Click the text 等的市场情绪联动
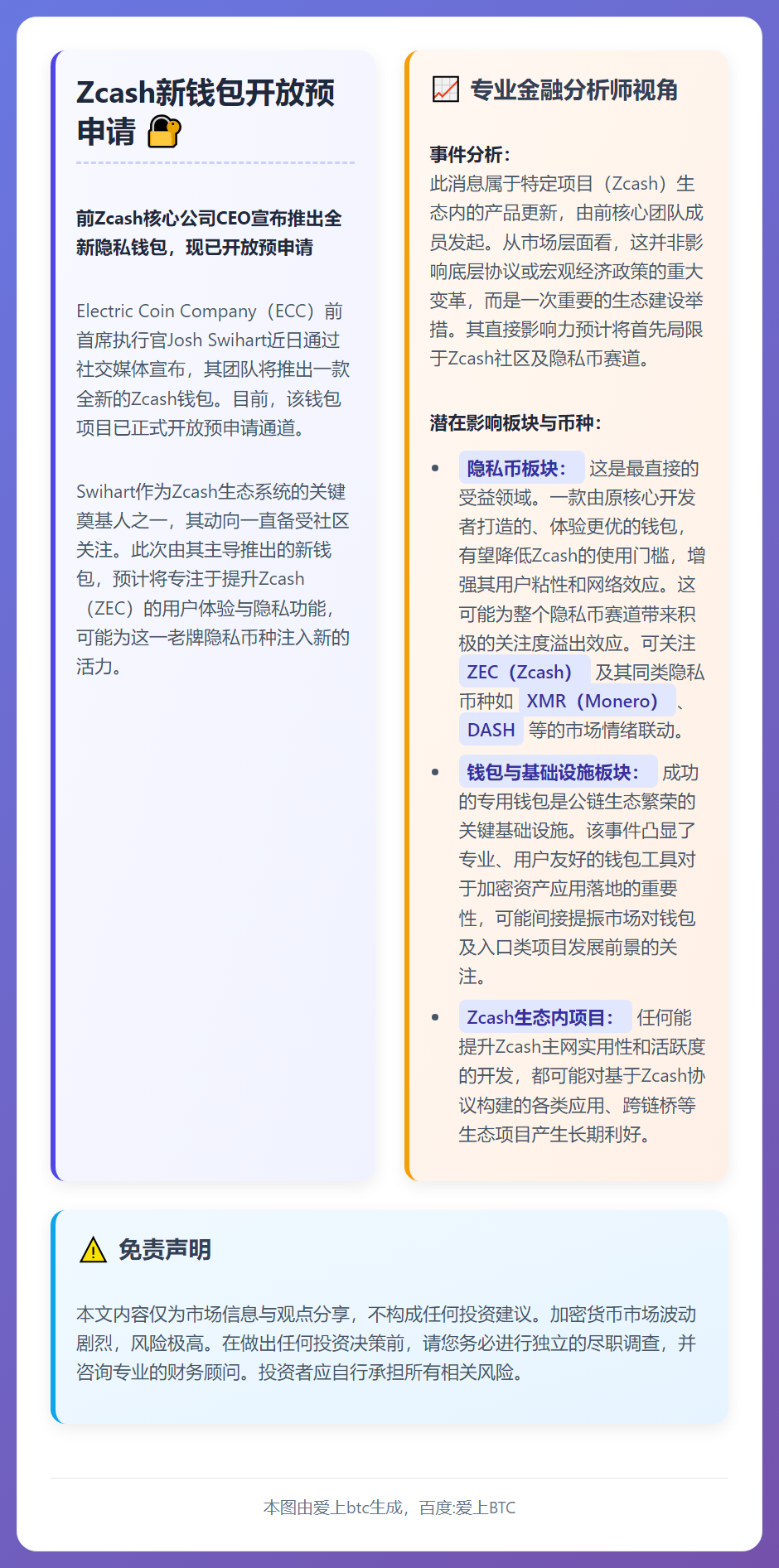The height and width of the screenshot is (1568, 779). point(608,730)
